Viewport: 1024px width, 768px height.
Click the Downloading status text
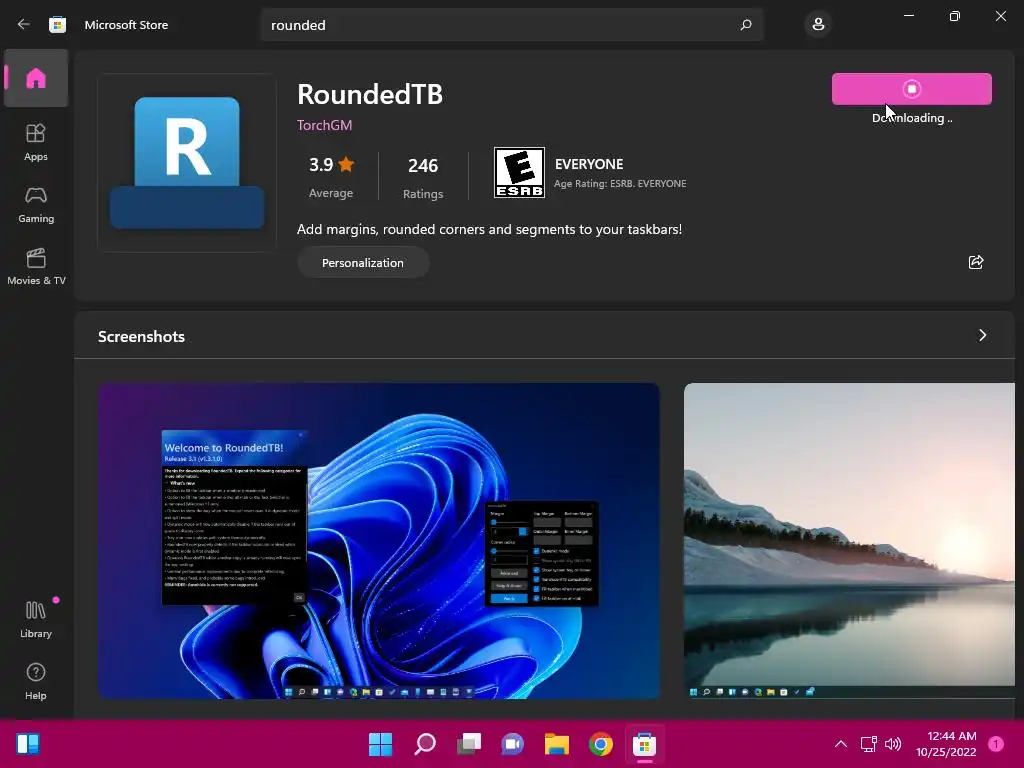tap(912, 118)
